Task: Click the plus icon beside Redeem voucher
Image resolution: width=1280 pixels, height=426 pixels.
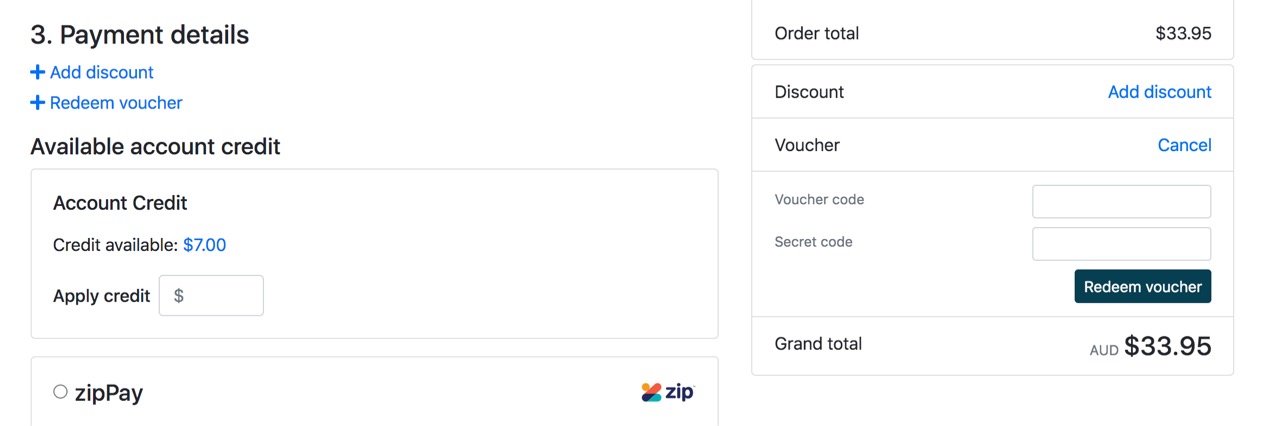Action: click(x=37, y=102)
